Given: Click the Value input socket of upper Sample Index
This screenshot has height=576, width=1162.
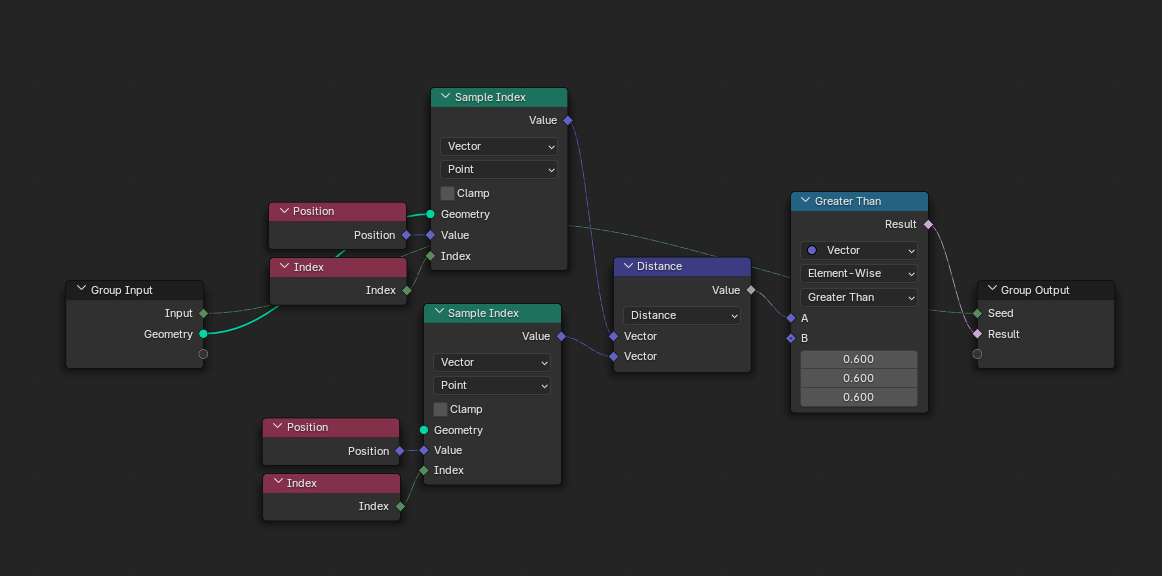Looking at the screenshot, I should [x=431, y=235].
